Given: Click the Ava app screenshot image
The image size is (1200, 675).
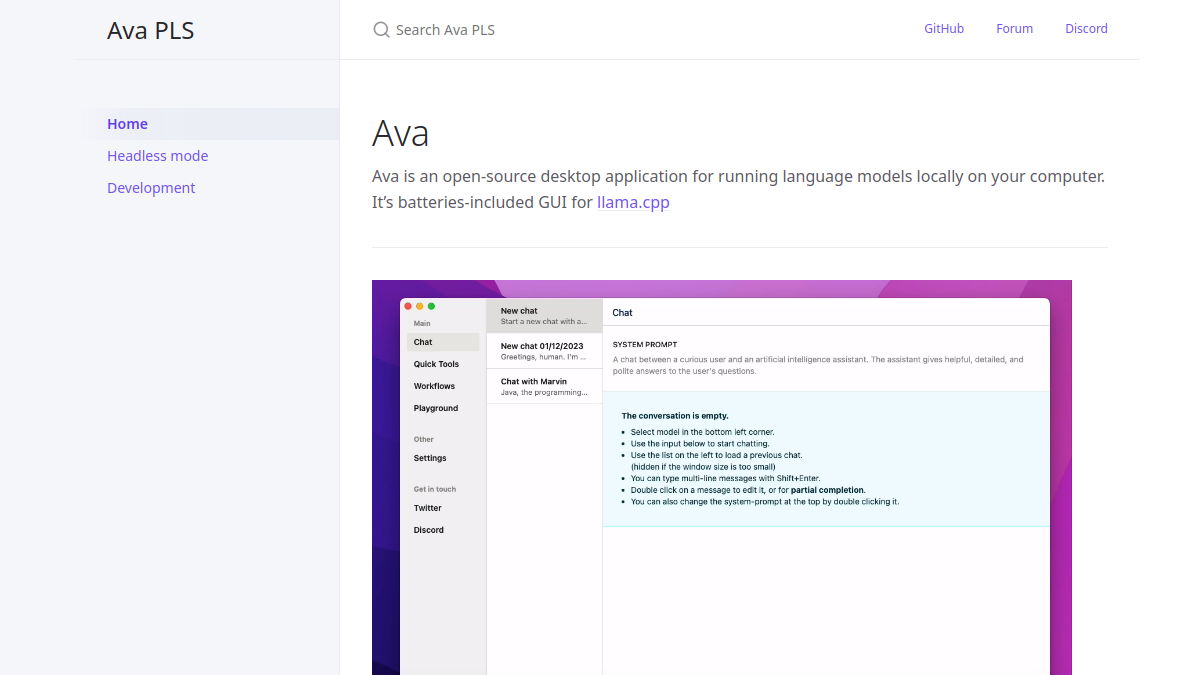Looking at the screenshot, I should (722, 477).
